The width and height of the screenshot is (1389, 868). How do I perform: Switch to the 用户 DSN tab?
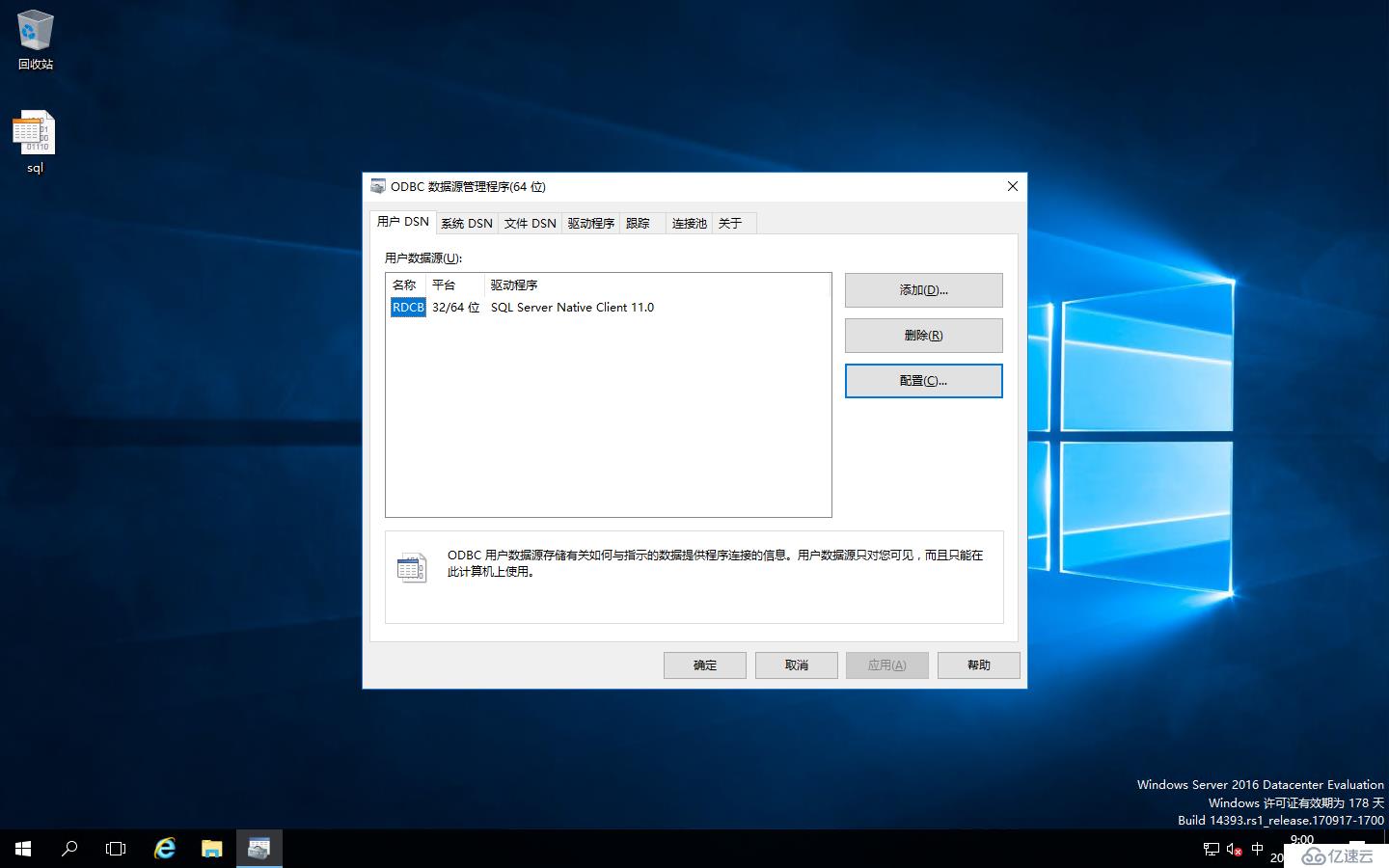click(403, 222)
